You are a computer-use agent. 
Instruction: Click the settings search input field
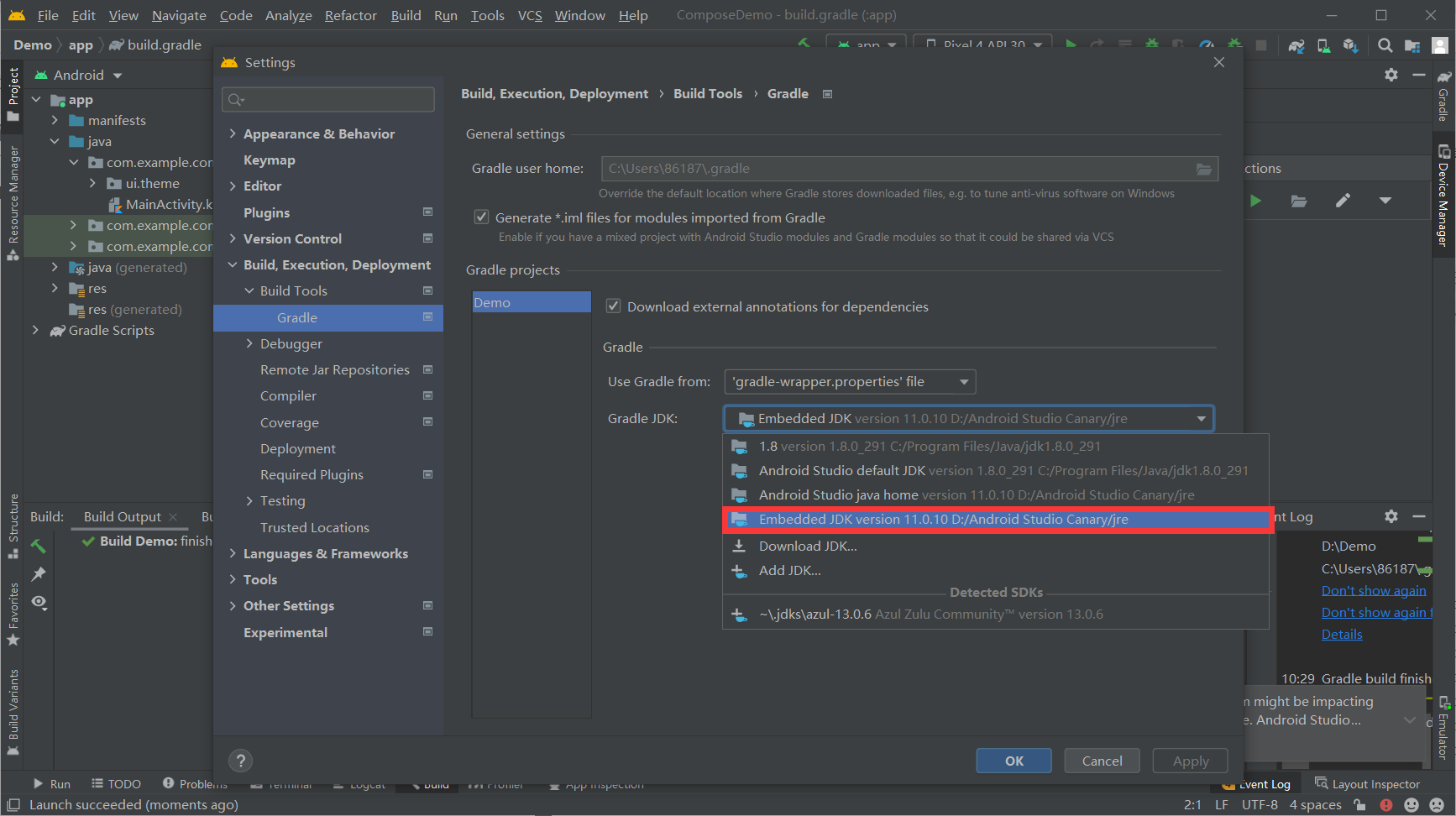328,100
